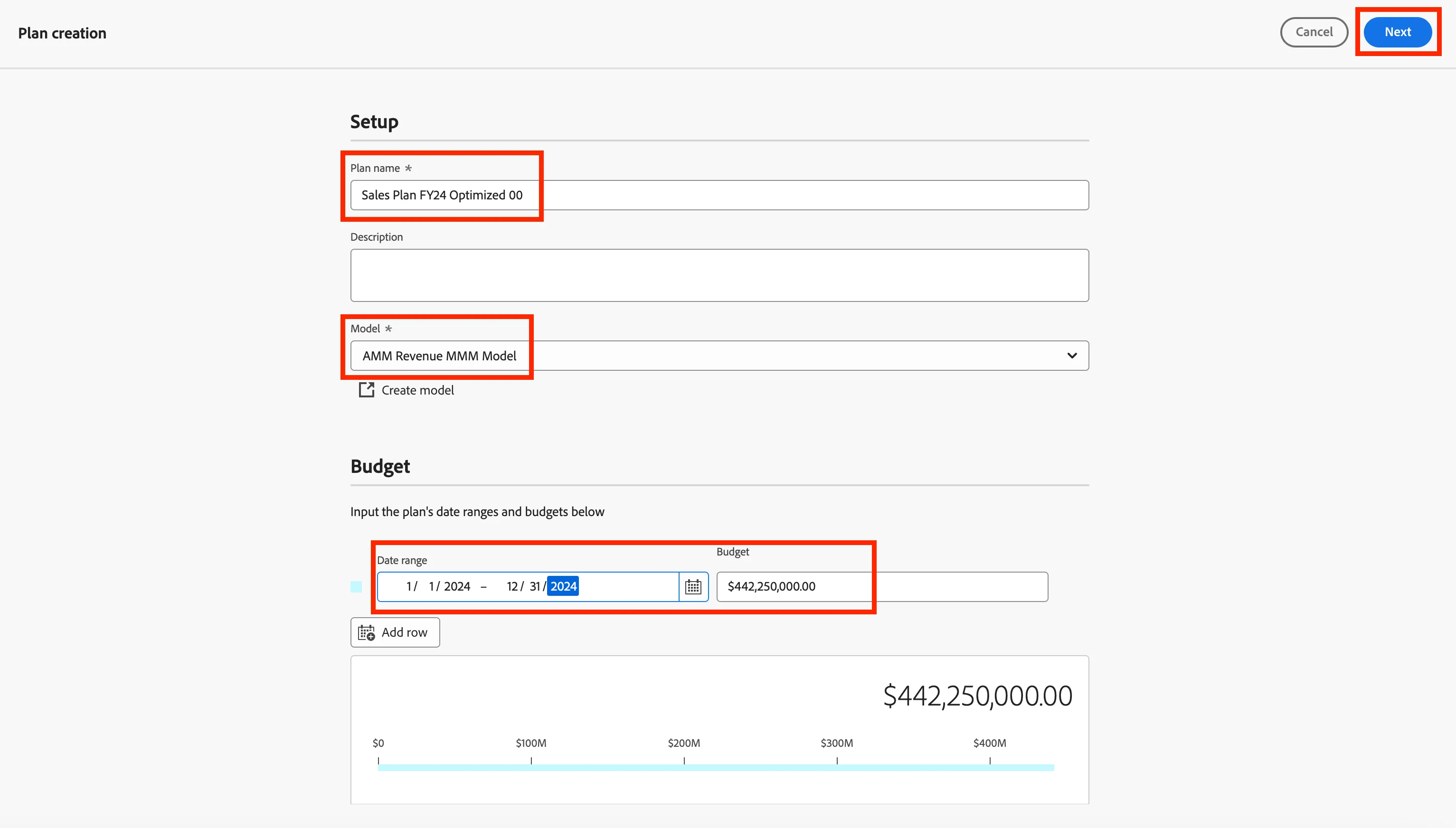The image size is (1456, 828).
Task: Open the AMM Revenue MMM Model combo box
Action: pos(719,356)
